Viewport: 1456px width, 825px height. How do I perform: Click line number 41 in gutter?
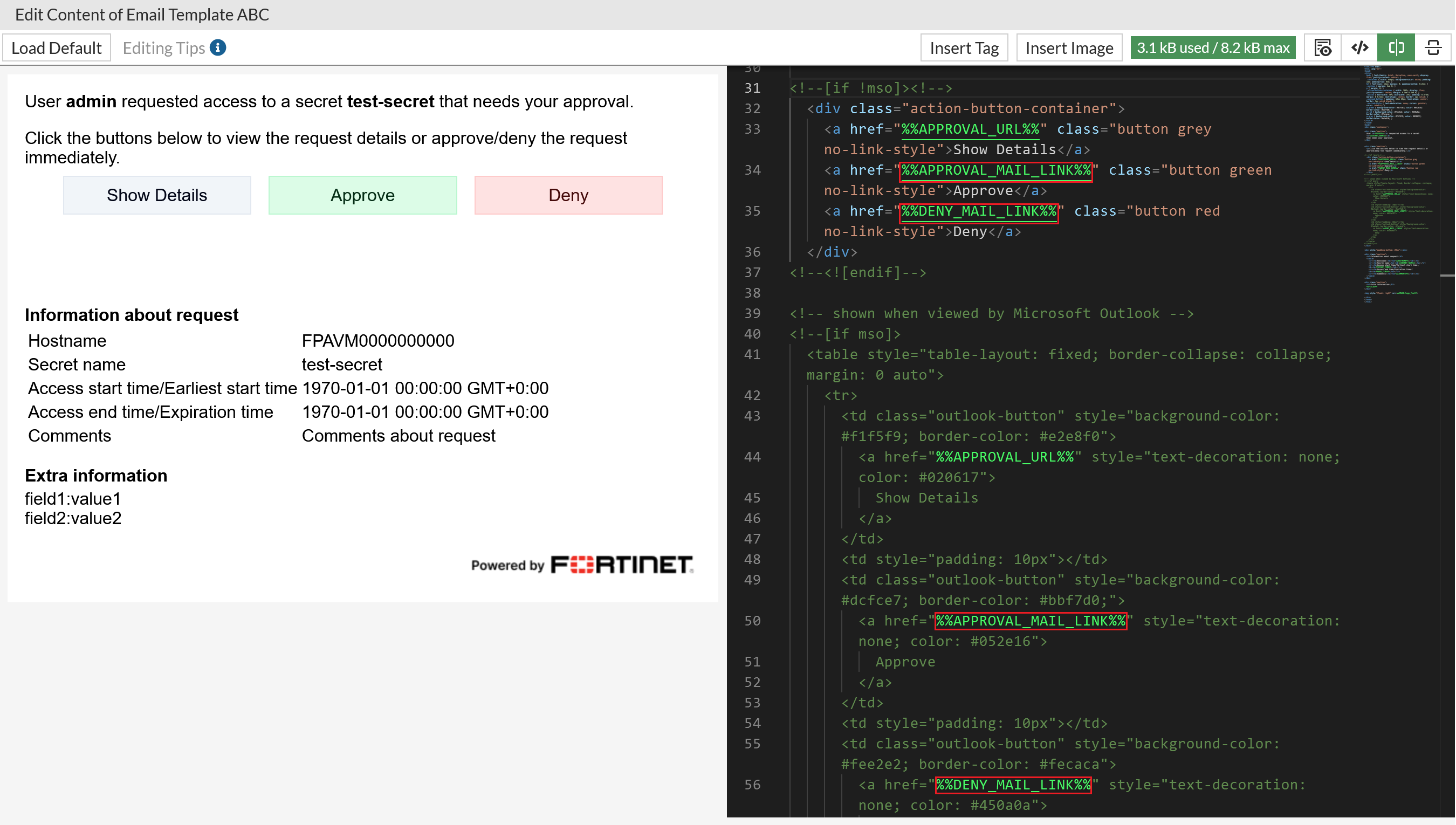[752, 354]
